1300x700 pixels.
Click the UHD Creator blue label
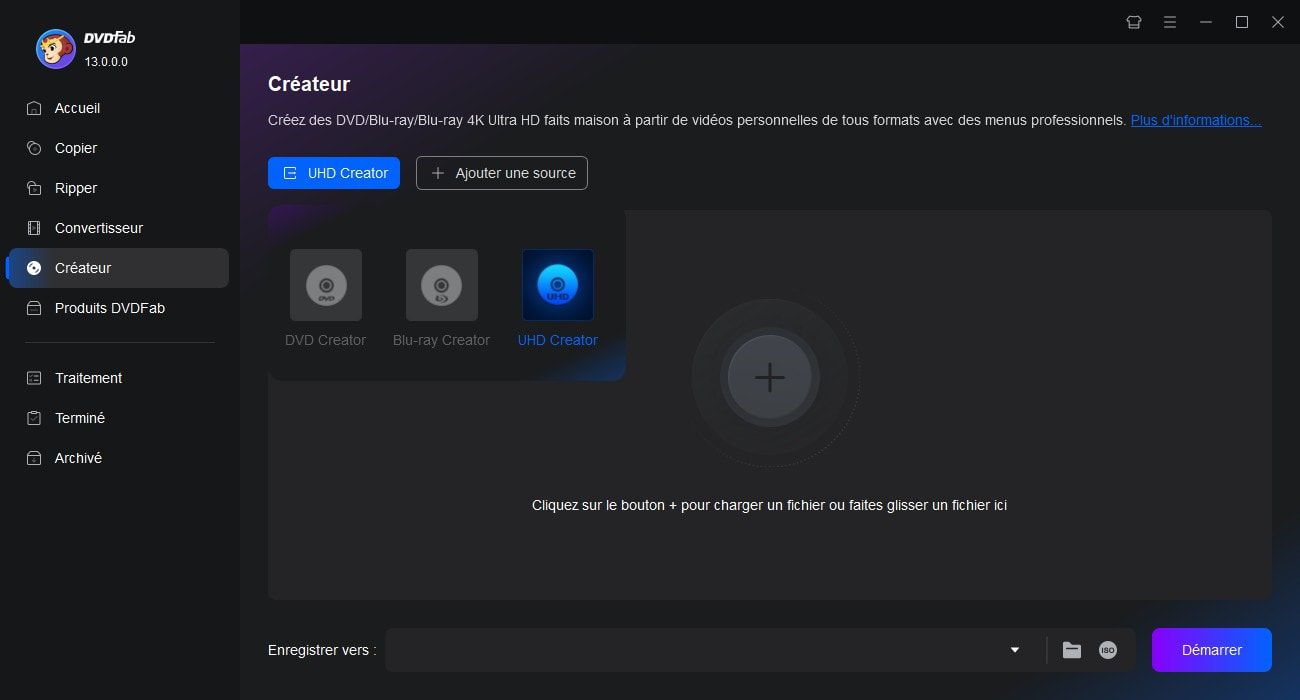point(558,340)
